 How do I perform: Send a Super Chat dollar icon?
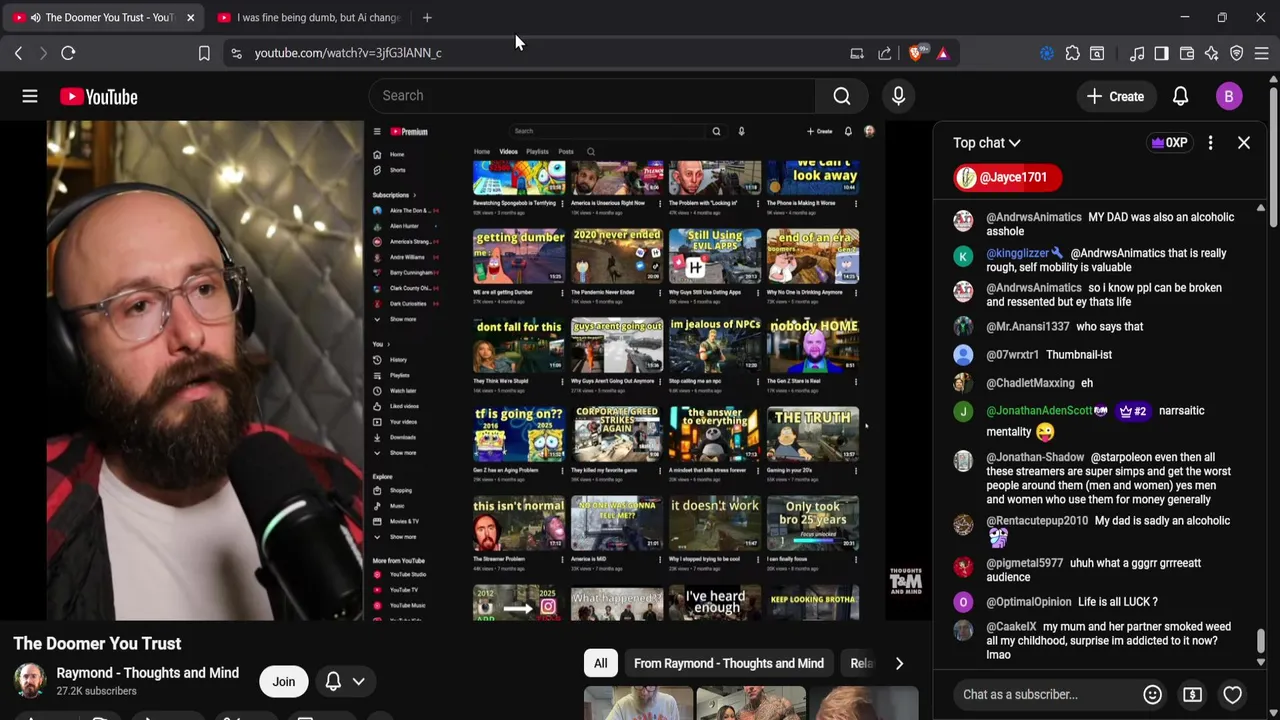point(1192,694)
